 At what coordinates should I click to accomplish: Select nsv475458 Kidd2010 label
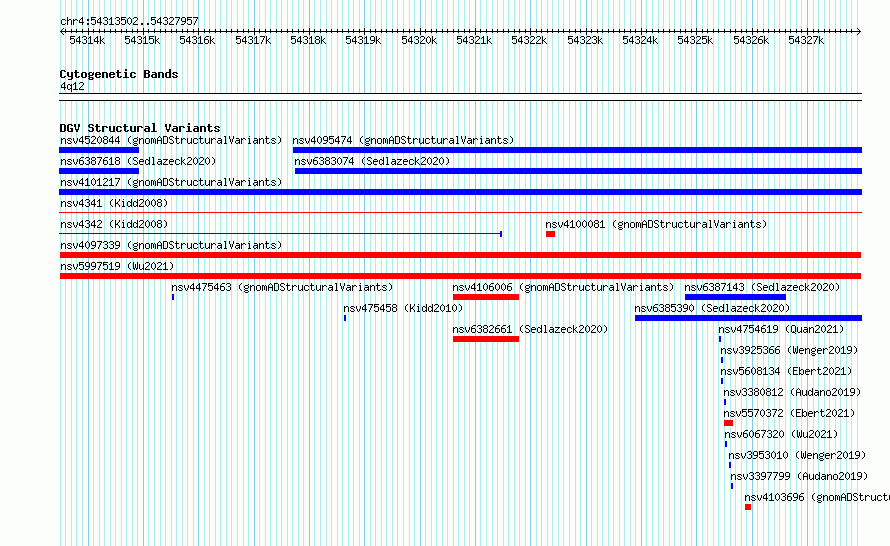click(403, 308)
